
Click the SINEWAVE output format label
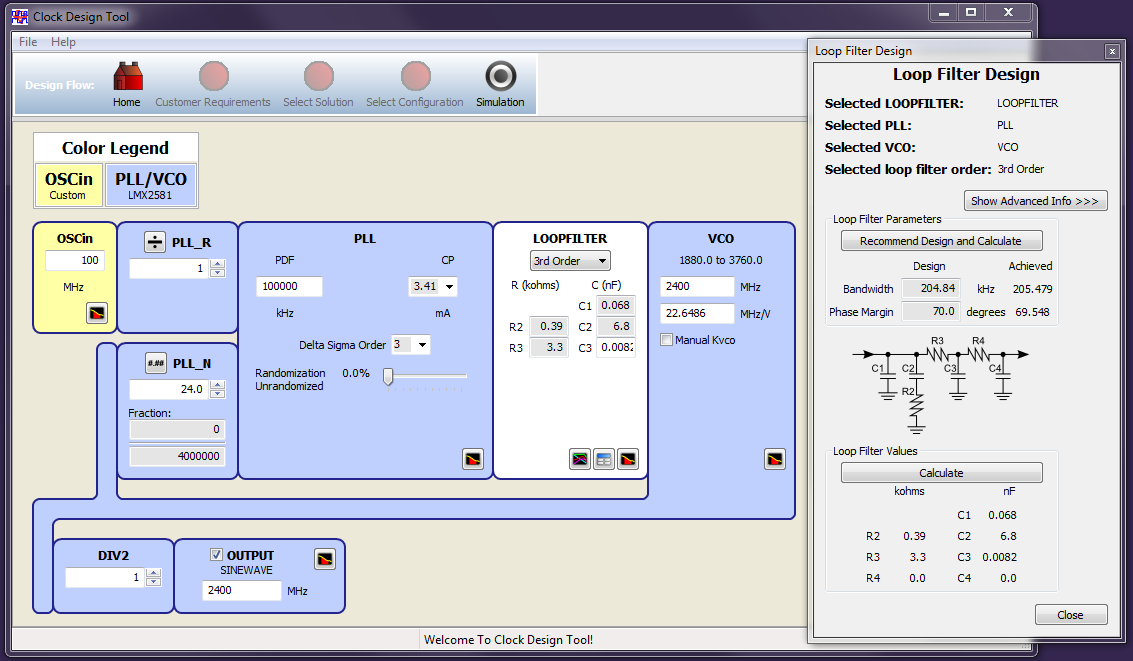pyautogui.click(x=246, y=570)
